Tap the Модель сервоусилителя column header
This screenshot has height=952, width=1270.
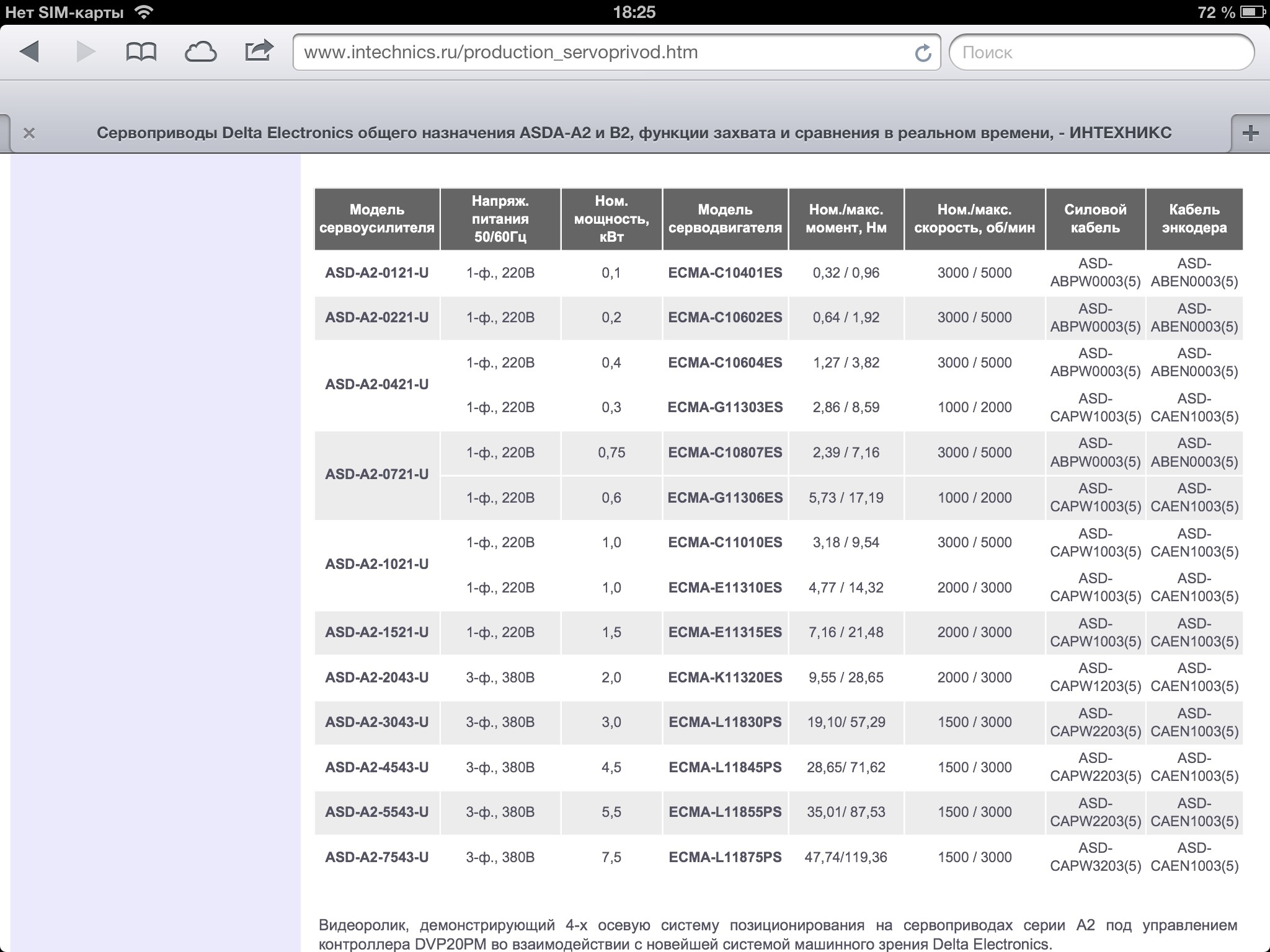pyautogui.click(x=377, y=219)
